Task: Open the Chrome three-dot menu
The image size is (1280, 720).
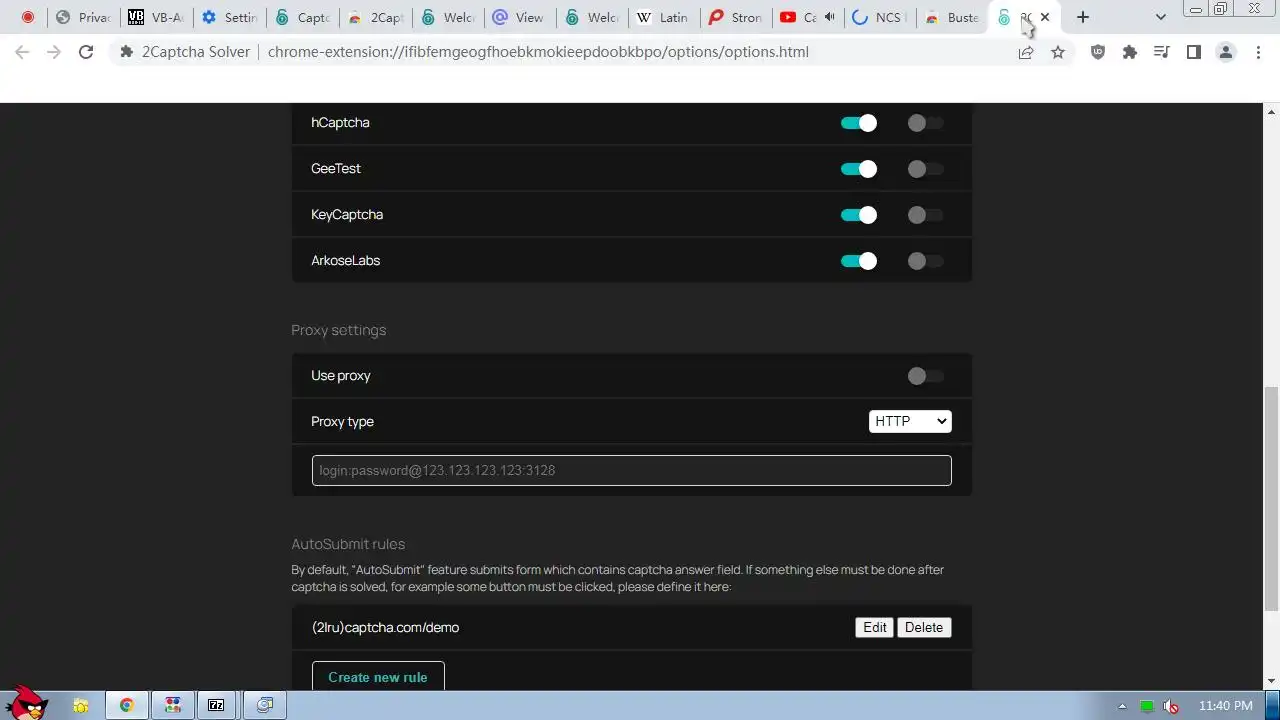Action: (1258, 52)
